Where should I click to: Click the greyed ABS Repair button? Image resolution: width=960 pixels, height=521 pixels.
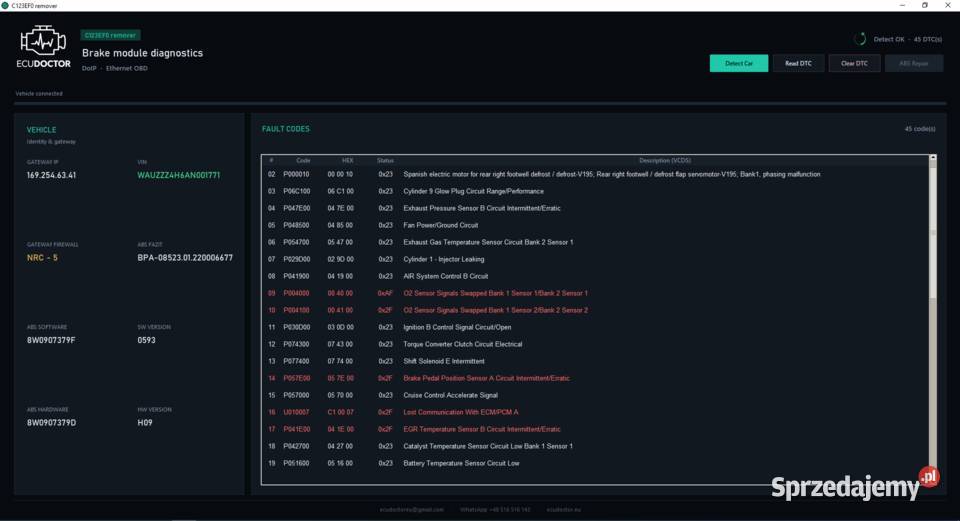[913, 63]
